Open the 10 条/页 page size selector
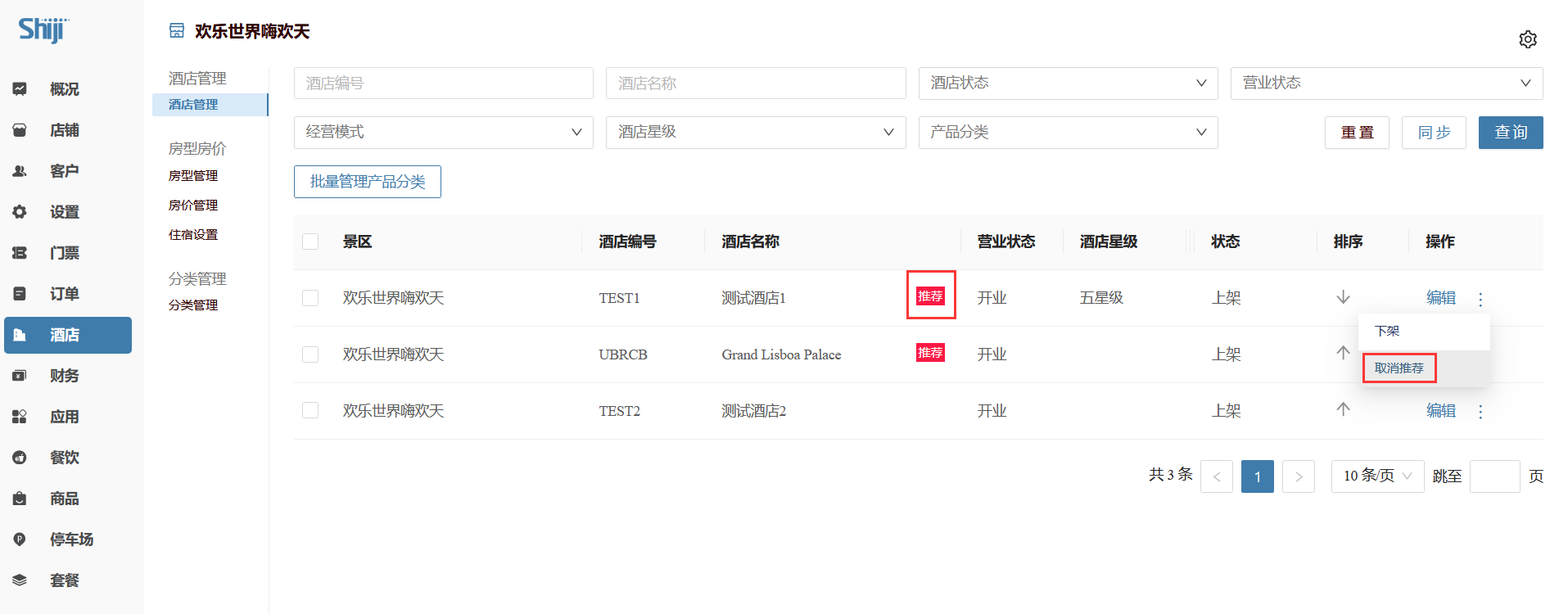Image resolution: width=1568 pixels, height=614 pixels. [1377, 476]
